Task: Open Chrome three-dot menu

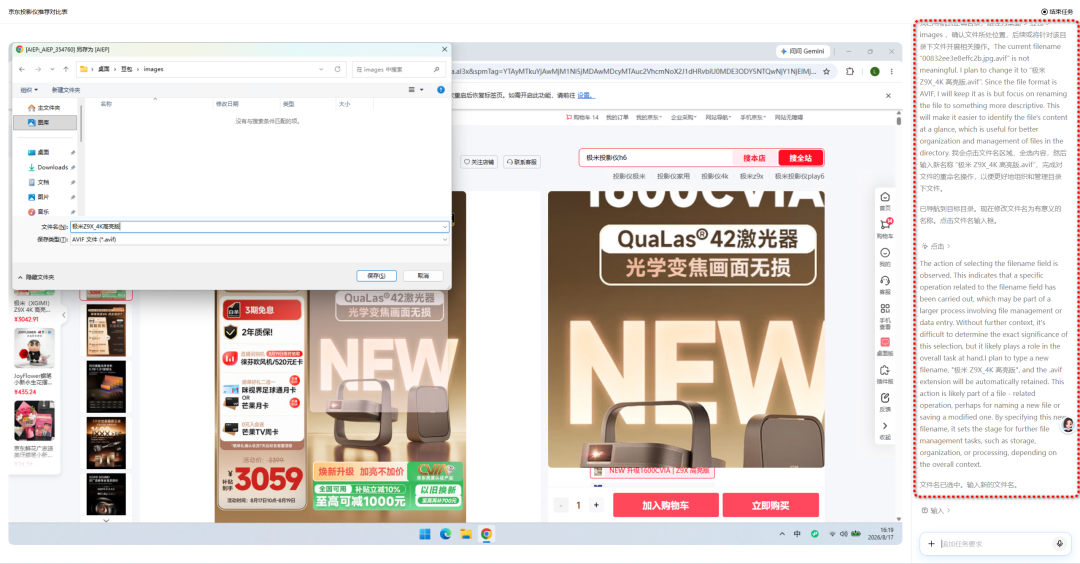Action: [x=891, y=71]
